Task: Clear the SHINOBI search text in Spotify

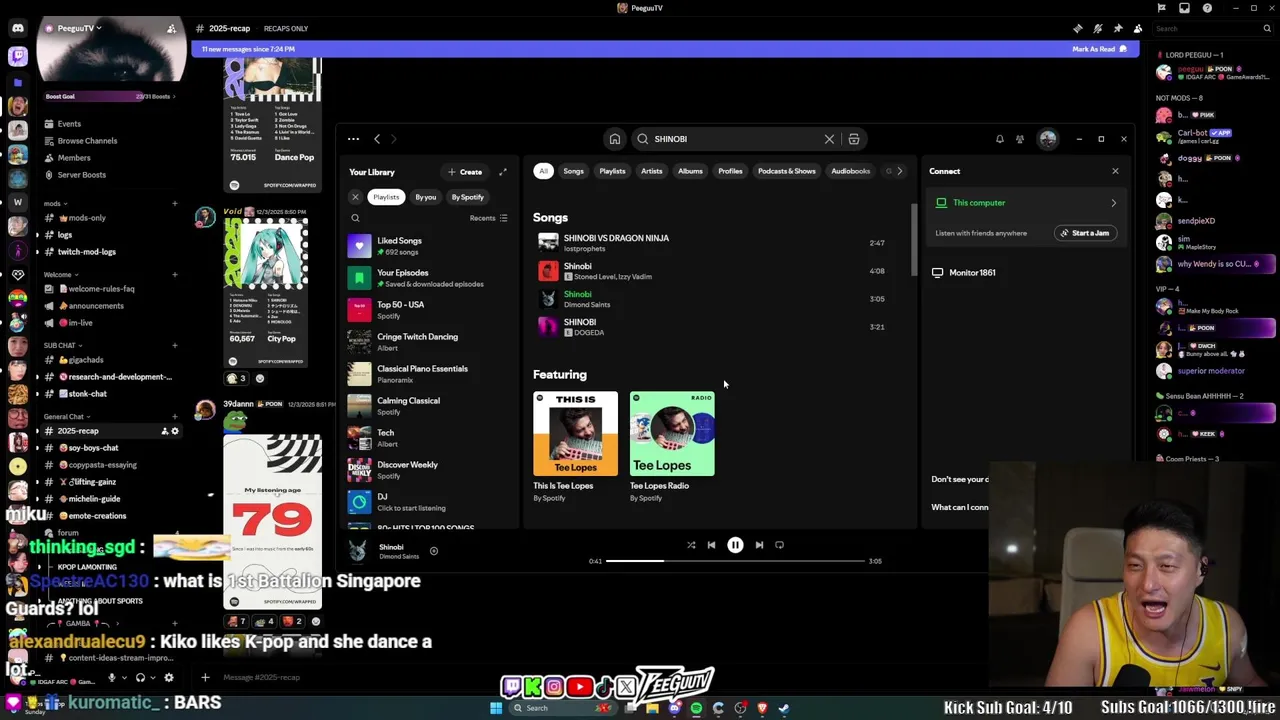Action: [829, 139]
